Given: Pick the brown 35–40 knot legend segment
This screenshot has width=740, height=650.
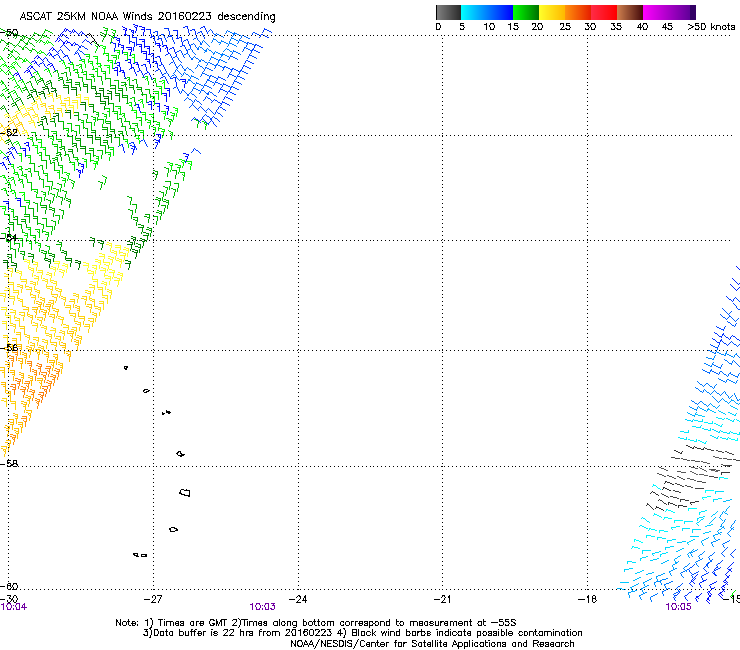Looking at the screenshot, I should 630,12.
